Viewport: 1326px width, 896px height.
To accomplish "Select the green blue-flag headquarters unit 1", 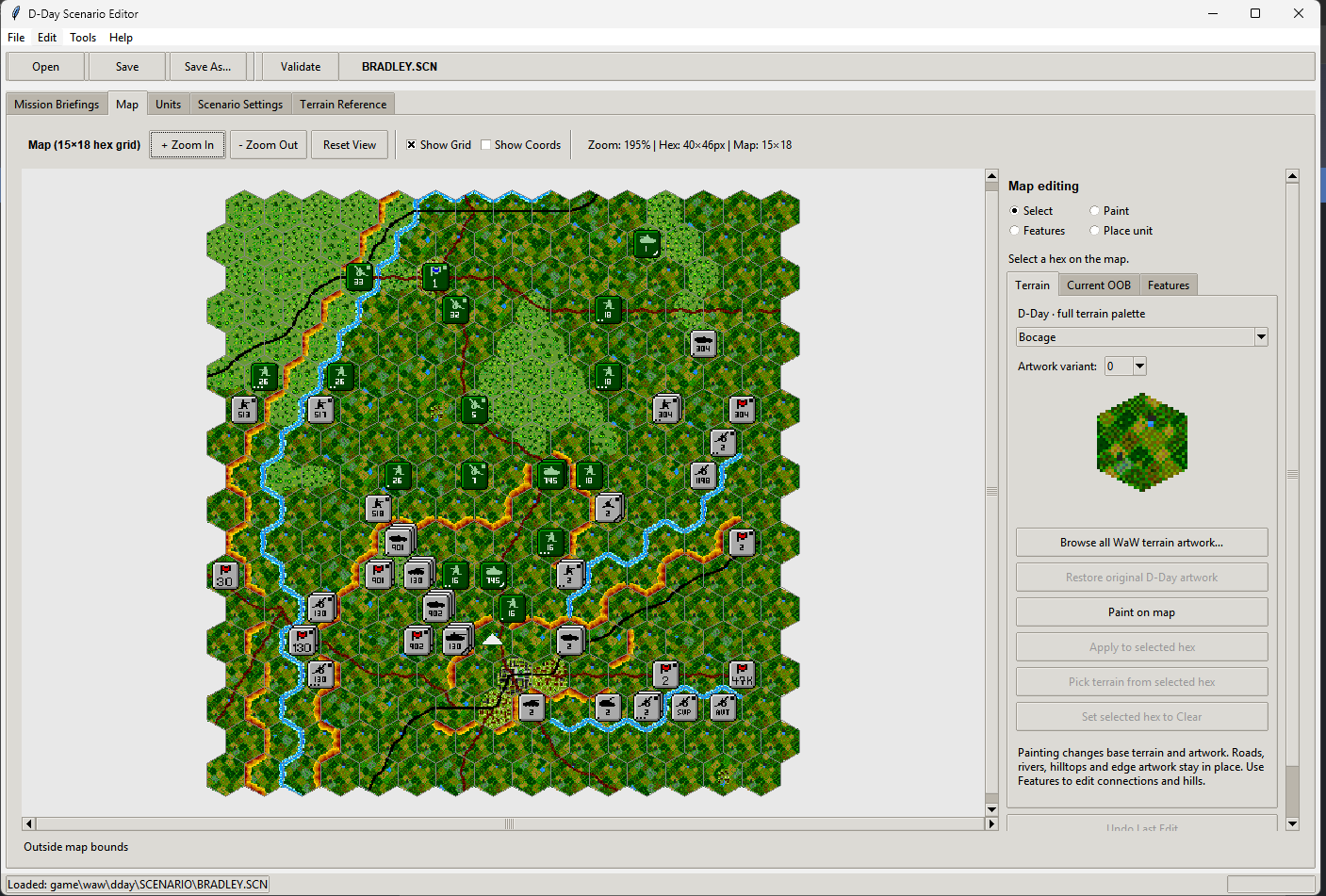I will coord(435,276).
